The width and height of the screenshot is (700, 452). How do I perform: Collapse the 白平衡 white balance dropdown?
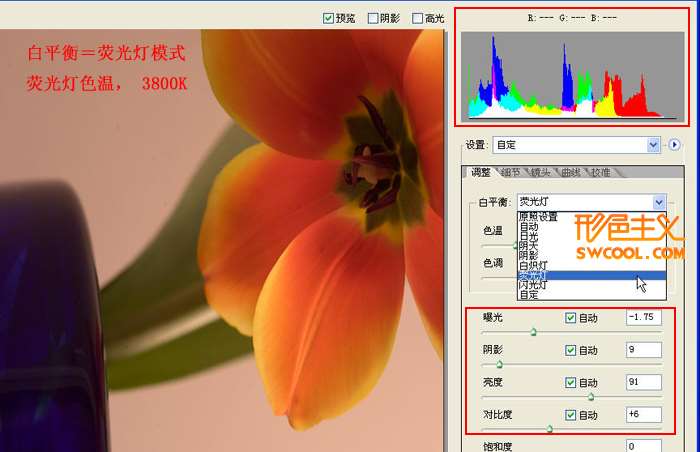click(x=657, y=202)
